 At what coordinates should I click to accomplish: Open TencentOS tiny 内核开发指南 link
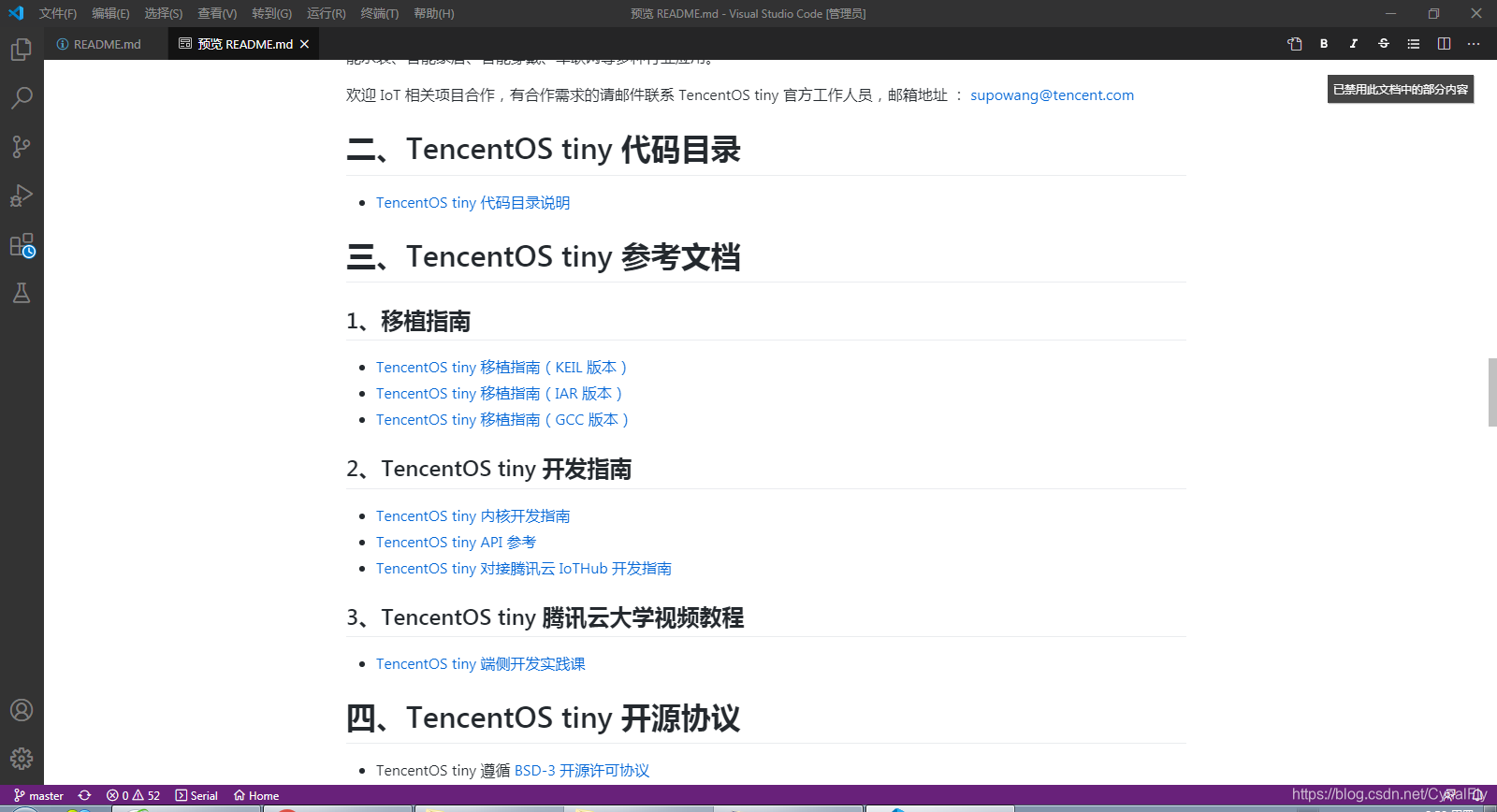(472, 516)
